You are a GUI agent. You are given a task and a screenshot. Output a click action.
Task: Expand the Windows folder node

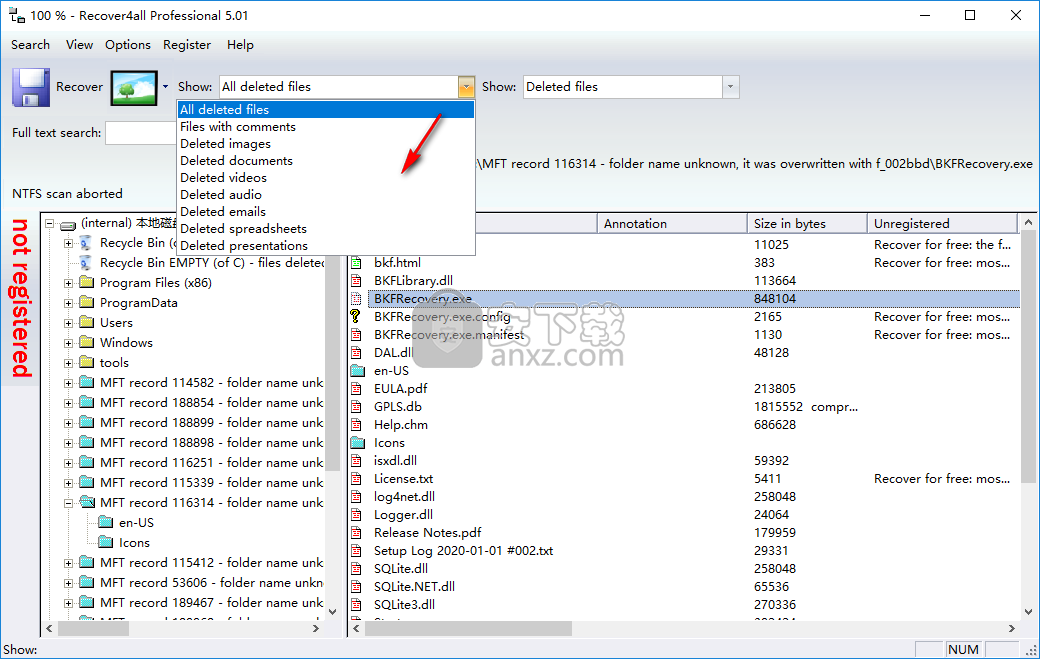pos(68,343)
